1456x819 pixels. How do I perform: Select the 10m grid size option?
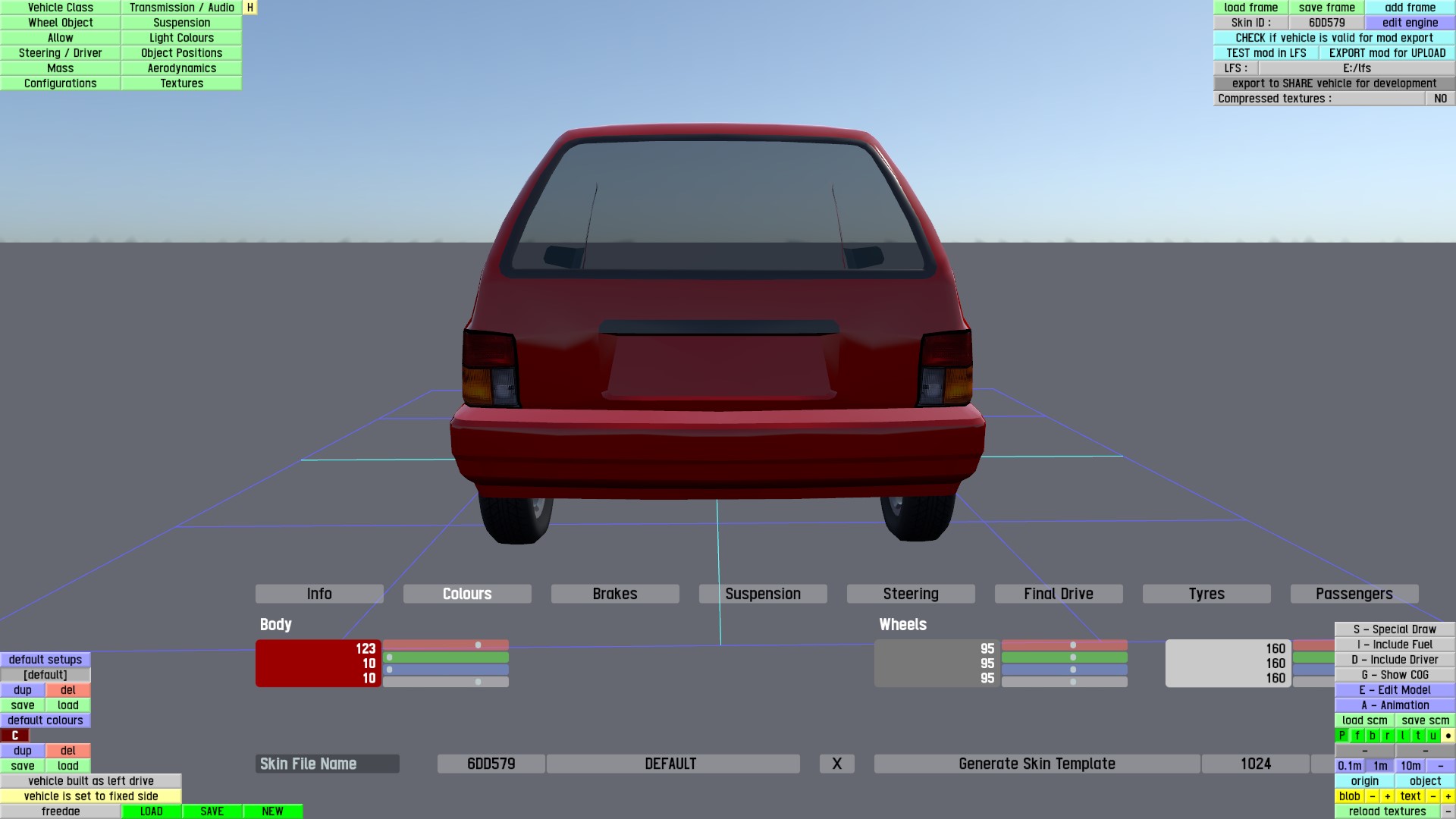(1410, 766)
